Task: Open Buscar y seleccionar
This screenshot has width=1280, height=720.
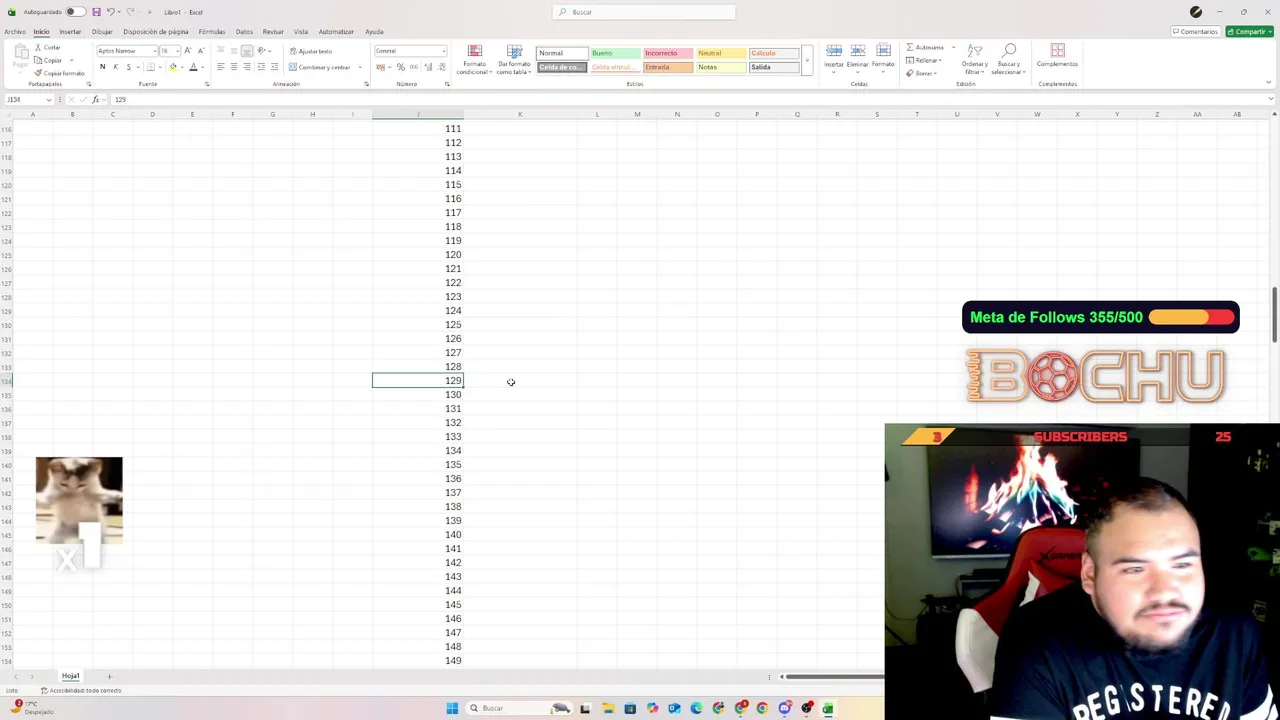Action: 1009,60
